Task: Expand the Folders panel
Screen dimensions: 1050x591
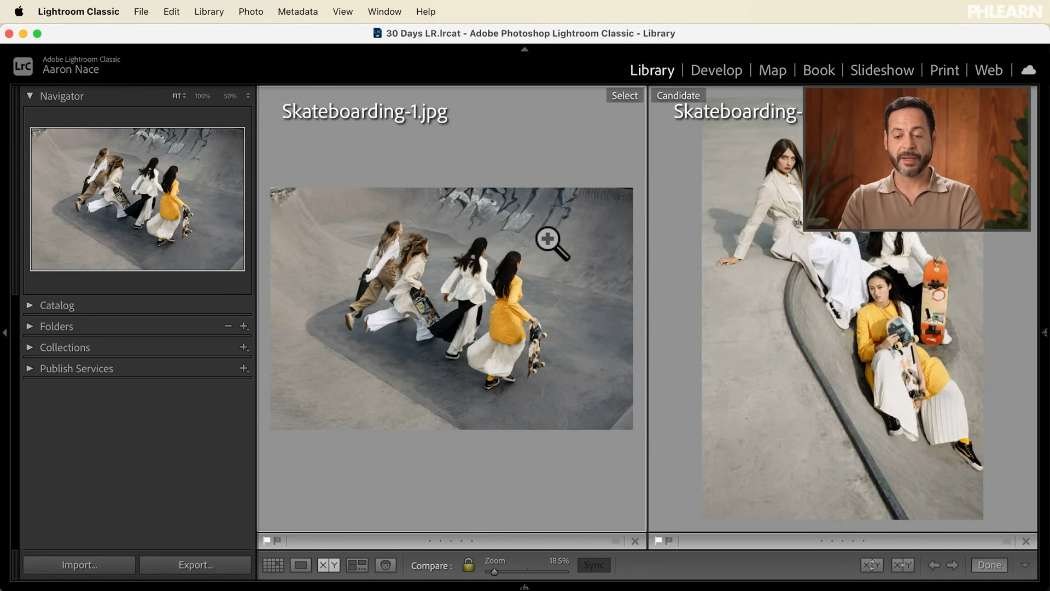Action: [x=29, y=326]
